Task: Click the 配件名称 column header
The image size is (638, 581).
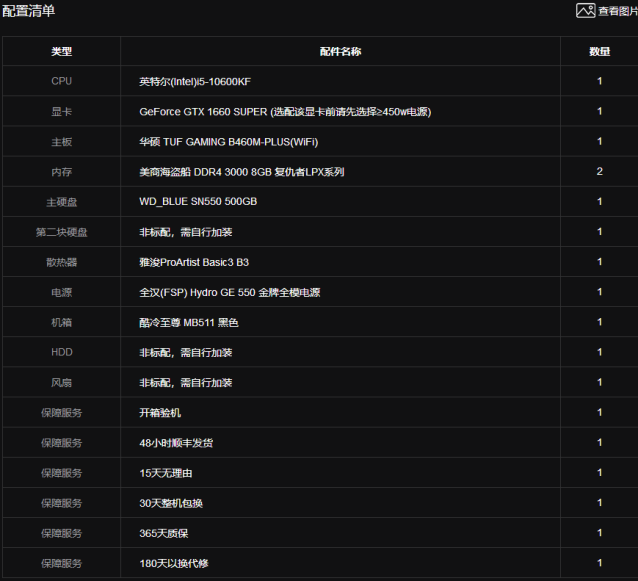Action: (340, 52)
